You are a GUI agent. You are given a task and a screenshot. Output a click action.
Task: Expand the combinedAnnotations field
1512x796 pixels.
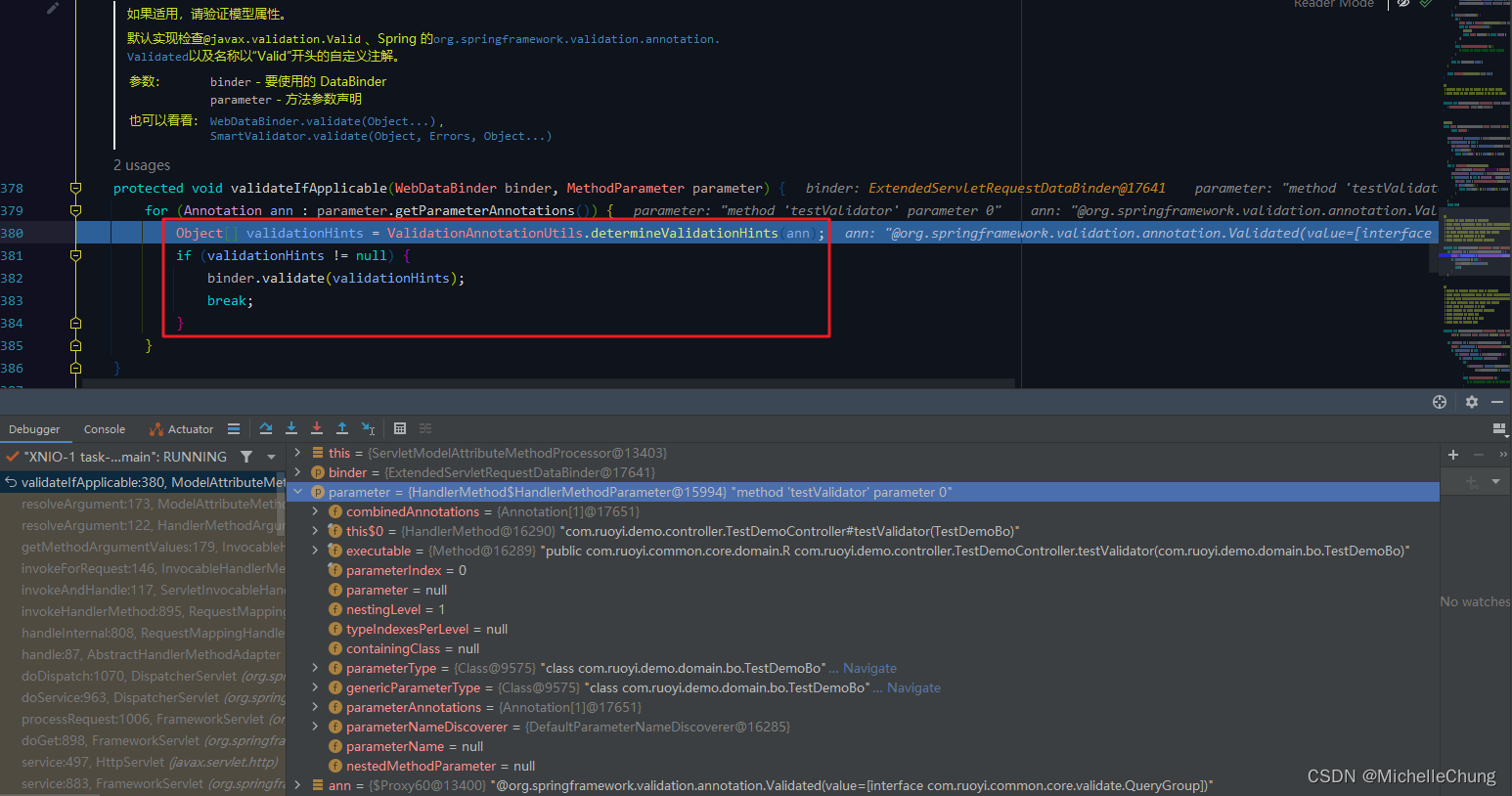[x=315, y=511]
